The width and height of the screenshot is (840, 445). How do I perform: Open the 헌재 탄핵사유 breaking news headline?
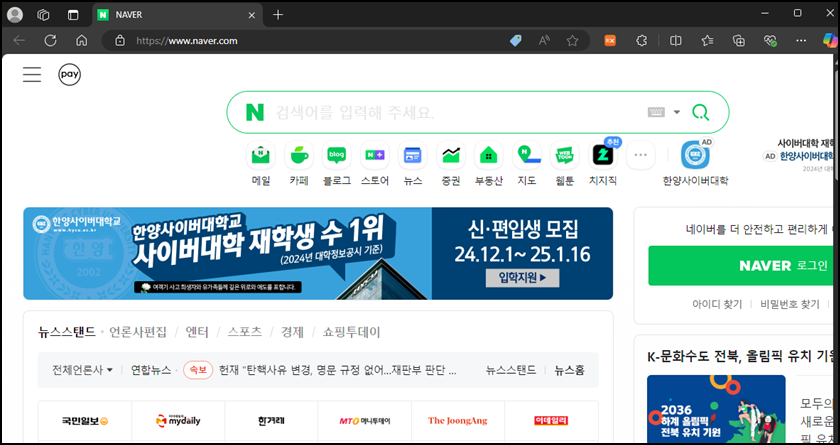pyautogui.click(x=338, y=370)
